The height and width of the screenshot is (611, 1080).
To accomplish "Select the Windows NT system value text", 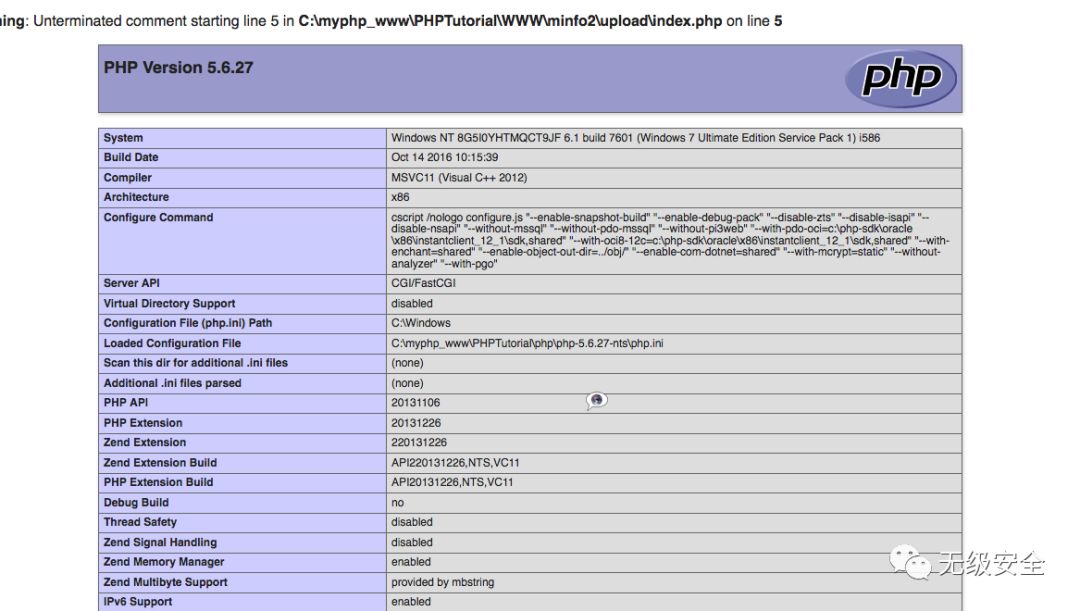I will pos(635,138).
